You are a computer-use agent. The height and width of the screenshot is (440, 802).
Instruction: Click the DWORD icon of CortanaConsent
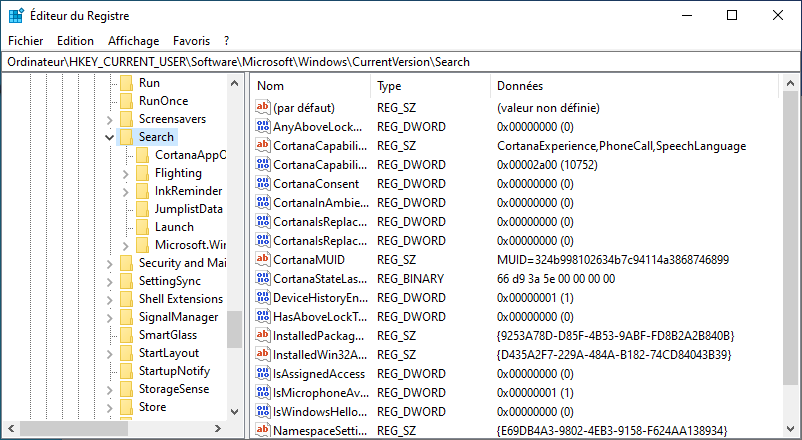[x=263, y=184]
